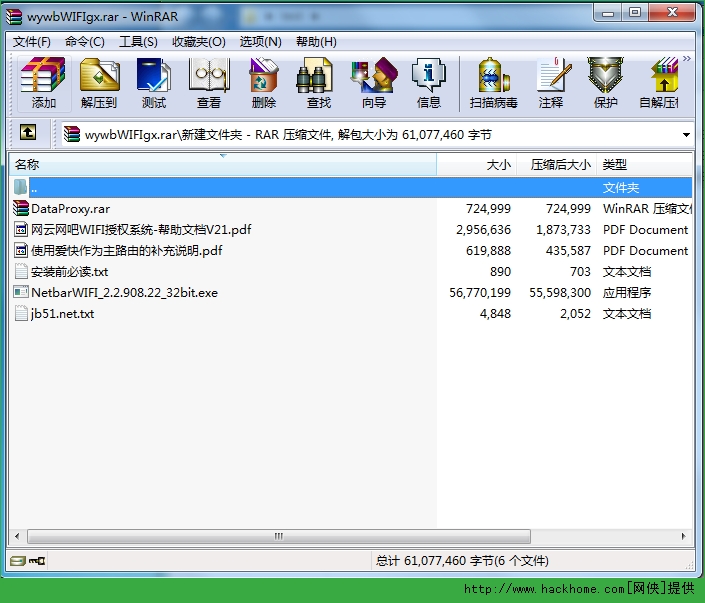The image size is (705, 603).
Task: Open the 工具(S) menu
Action: pos(138,42)
